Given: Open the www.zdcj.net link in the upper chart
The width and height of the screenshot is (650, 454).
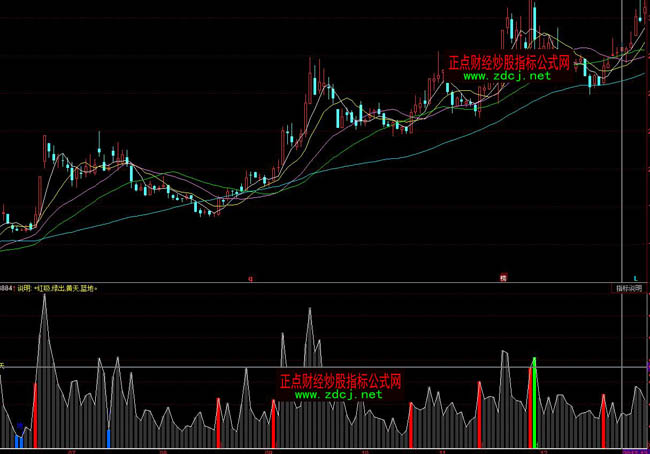Looking at the screenshot, I should pyautogui.click(x=506, y=76).
